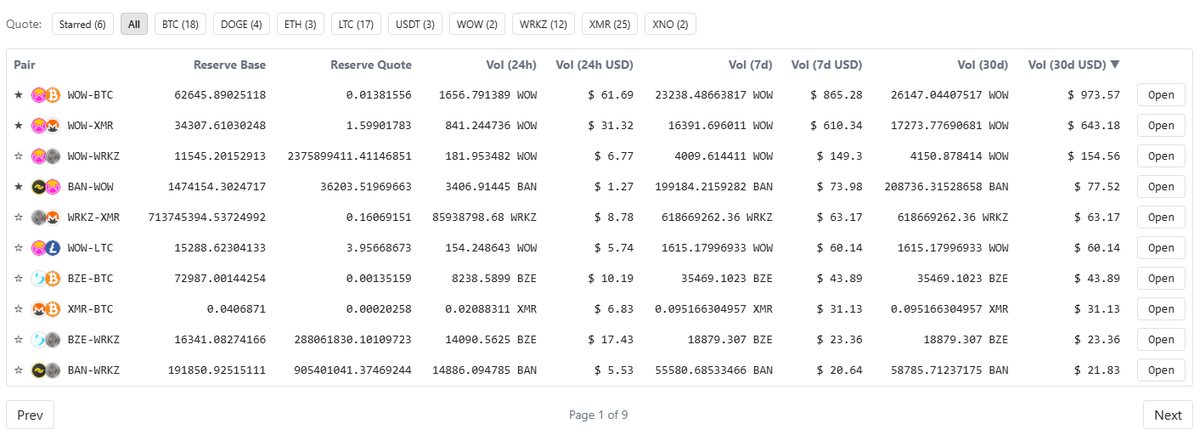Unstar the WOW-BTC pair
The image size is (1200, 435).
coord(18,95)
